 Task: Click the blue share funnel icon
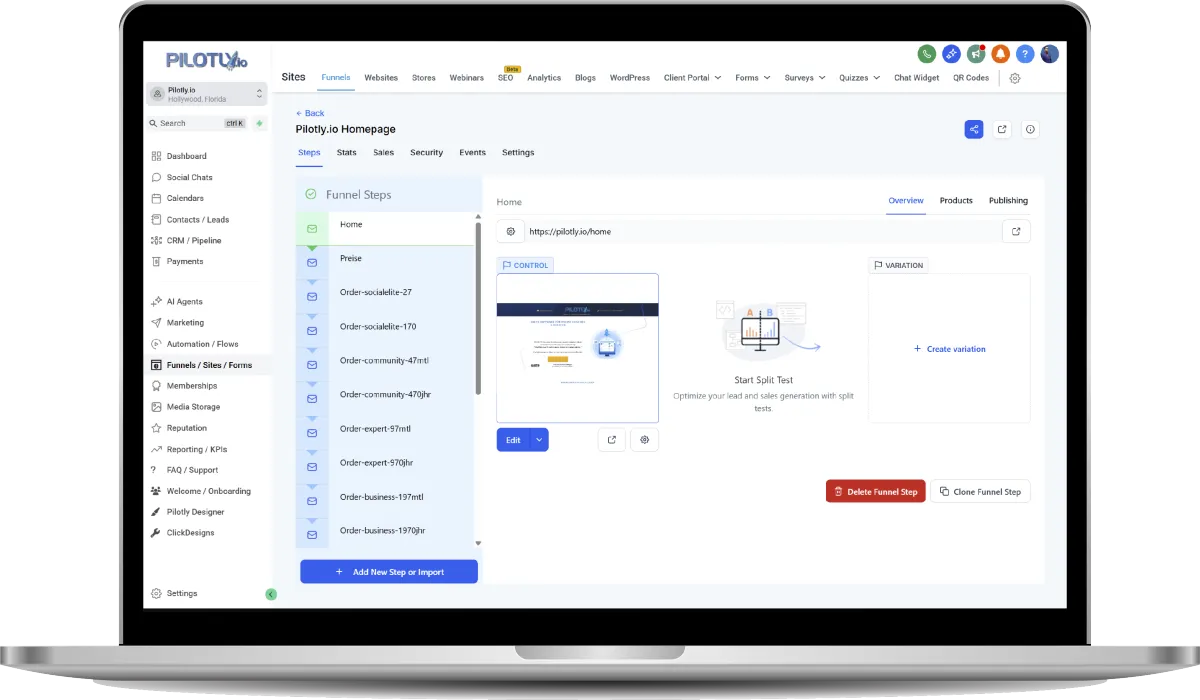974,129
